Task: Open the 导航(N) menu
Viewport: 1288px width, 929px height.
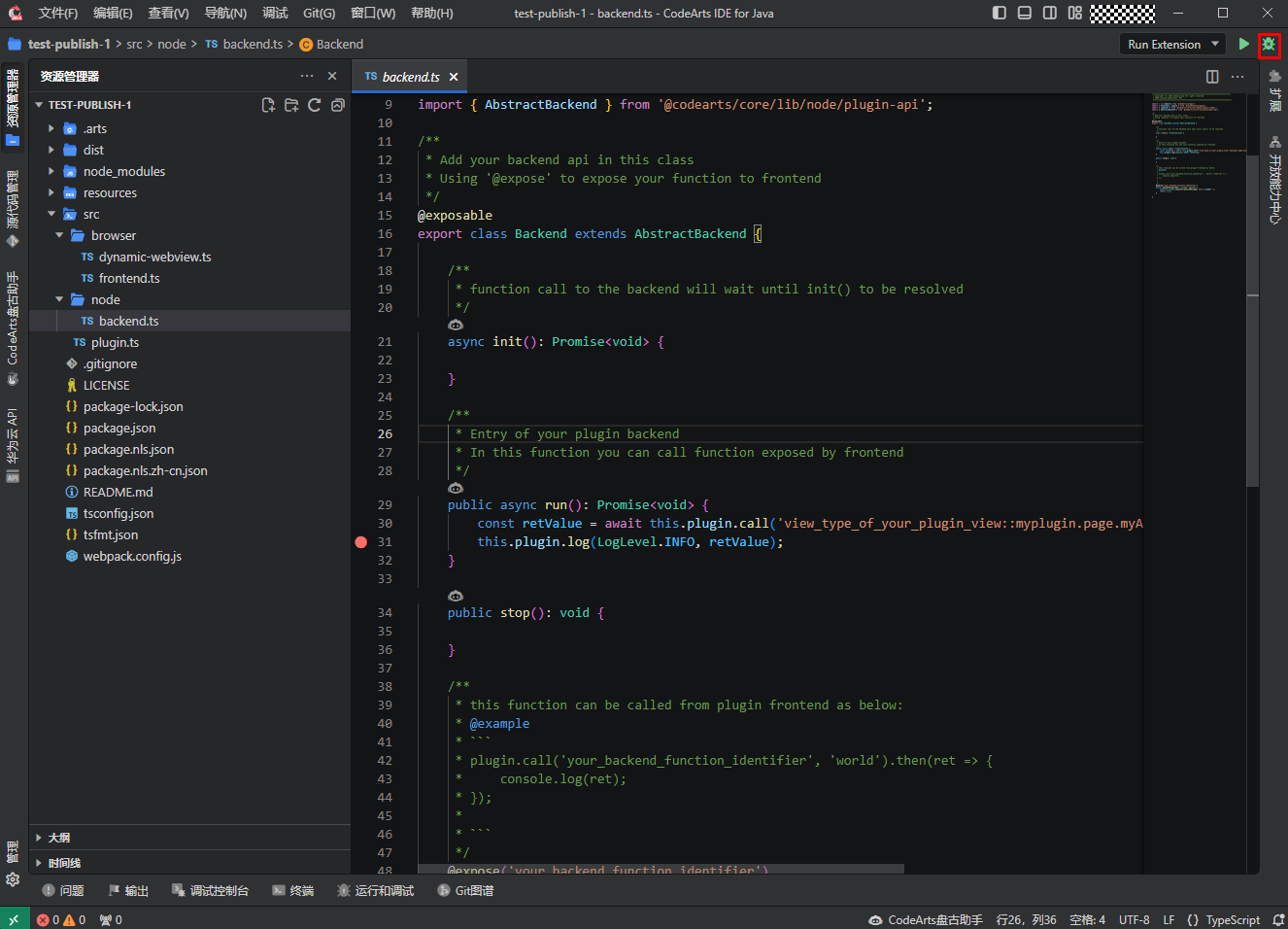Action: point(225,14)
